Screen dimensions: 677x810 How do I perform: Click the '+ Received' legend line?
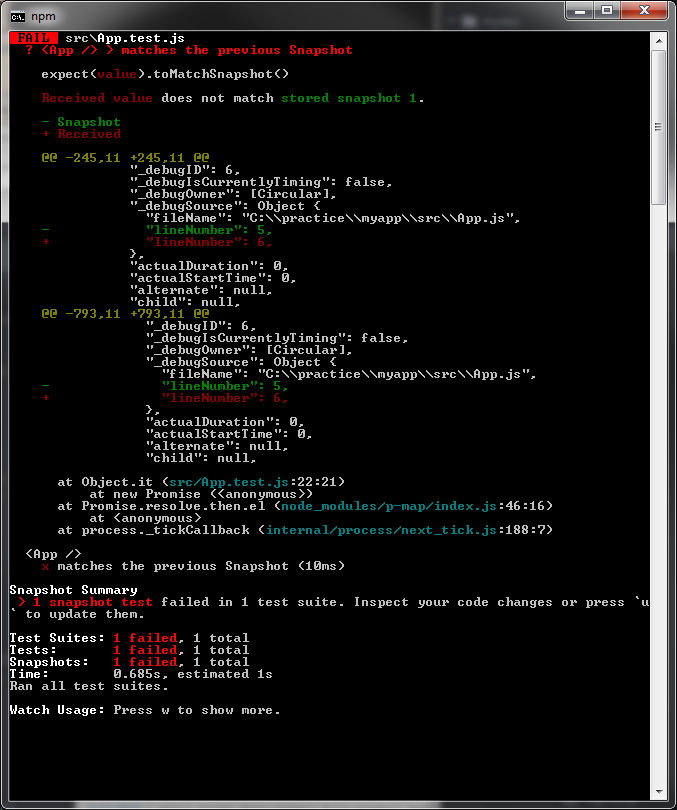pyautogui.click(x=81, y=134)
